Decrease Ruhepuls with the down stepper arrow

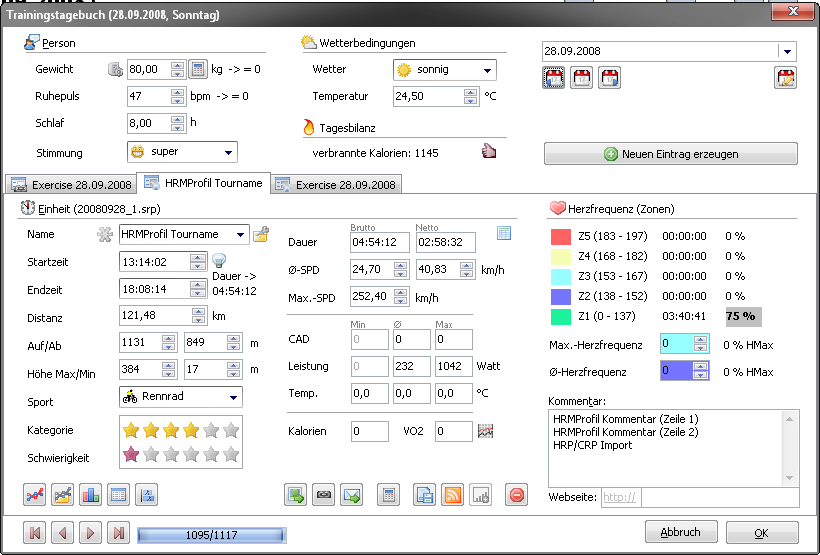coord(178,100)
